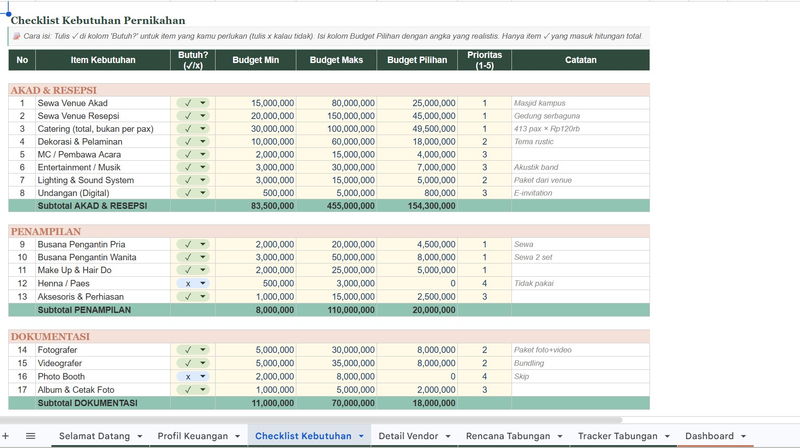Open Butuh dropdown for Entertainment / Musik
This screenshot has height=448, width=800.
pyautogui.click(x=203, y=167)
